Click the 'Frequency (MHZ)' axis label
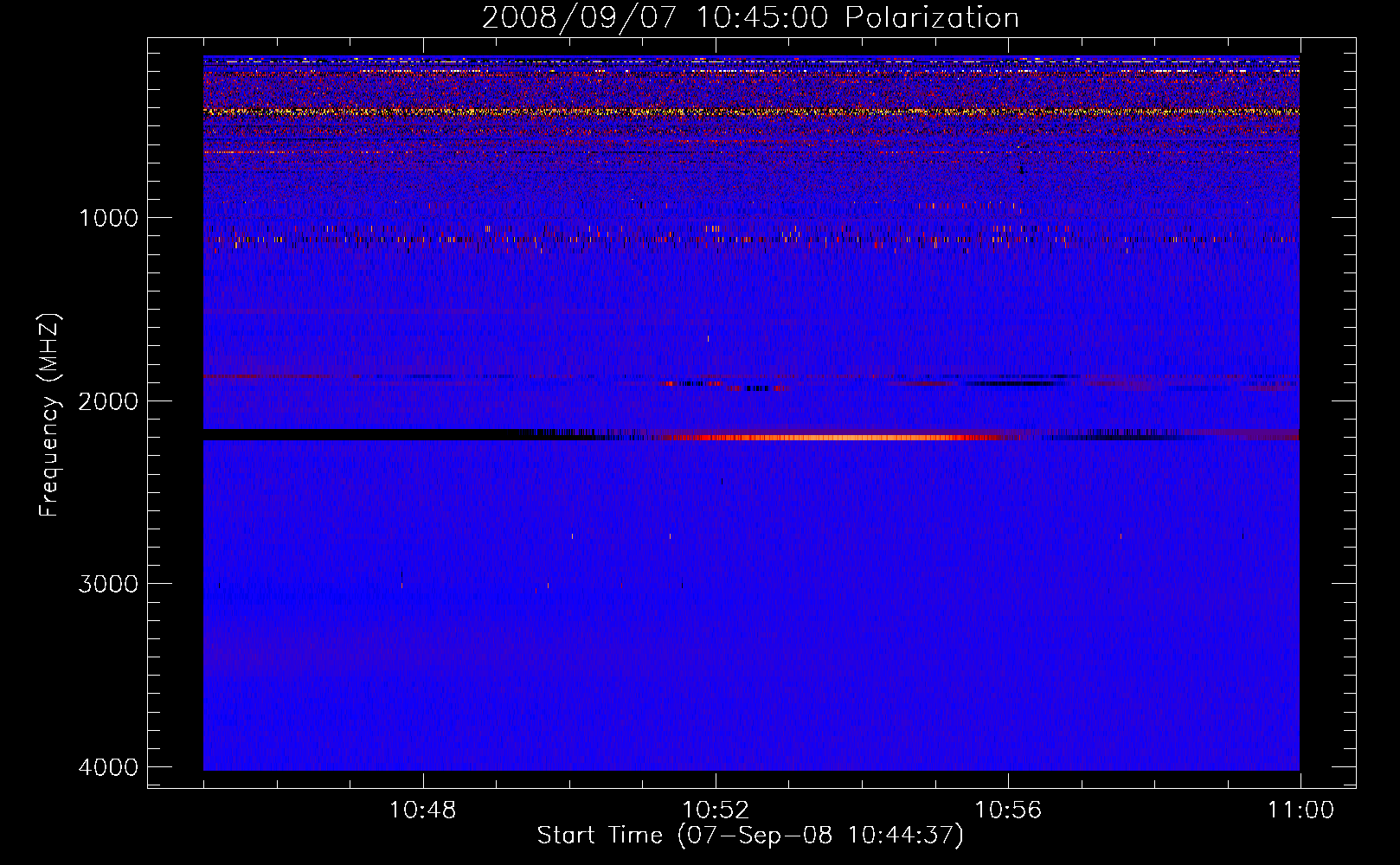 pos(50,415)
